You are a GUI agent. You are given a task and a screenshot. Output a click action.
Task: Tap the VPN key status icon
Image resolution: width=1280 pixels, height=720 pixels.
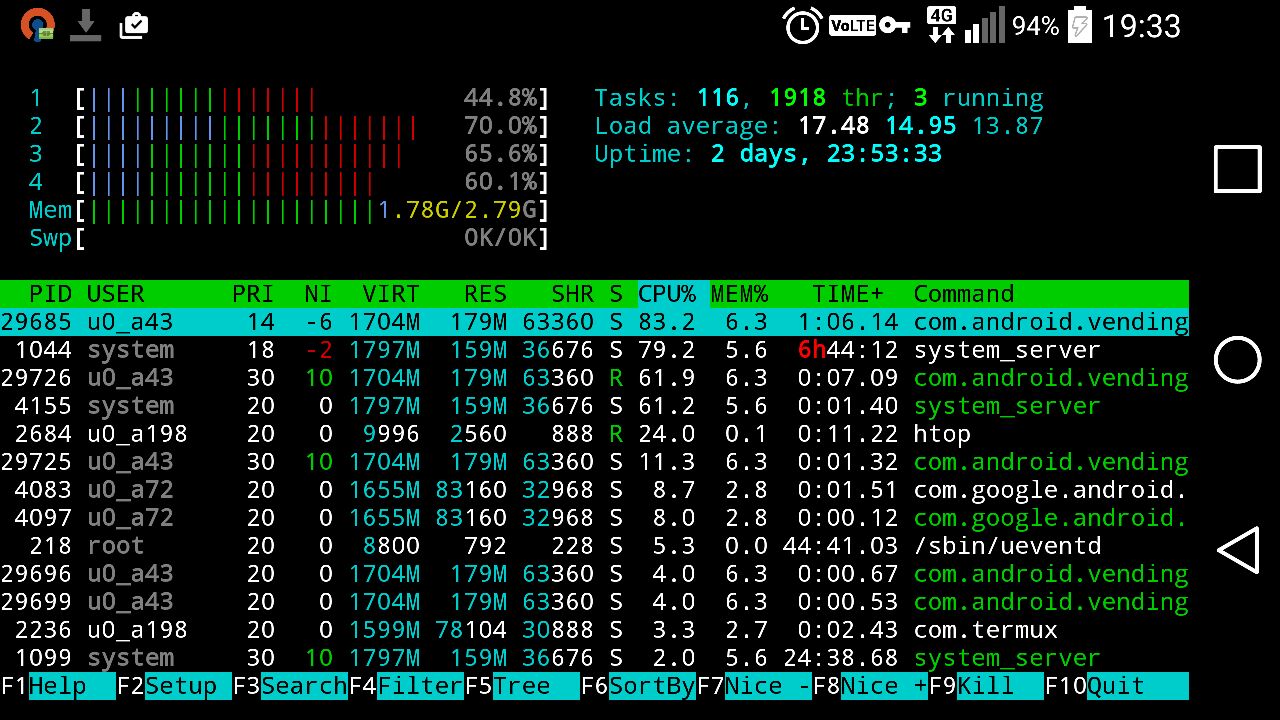point(895,26)
